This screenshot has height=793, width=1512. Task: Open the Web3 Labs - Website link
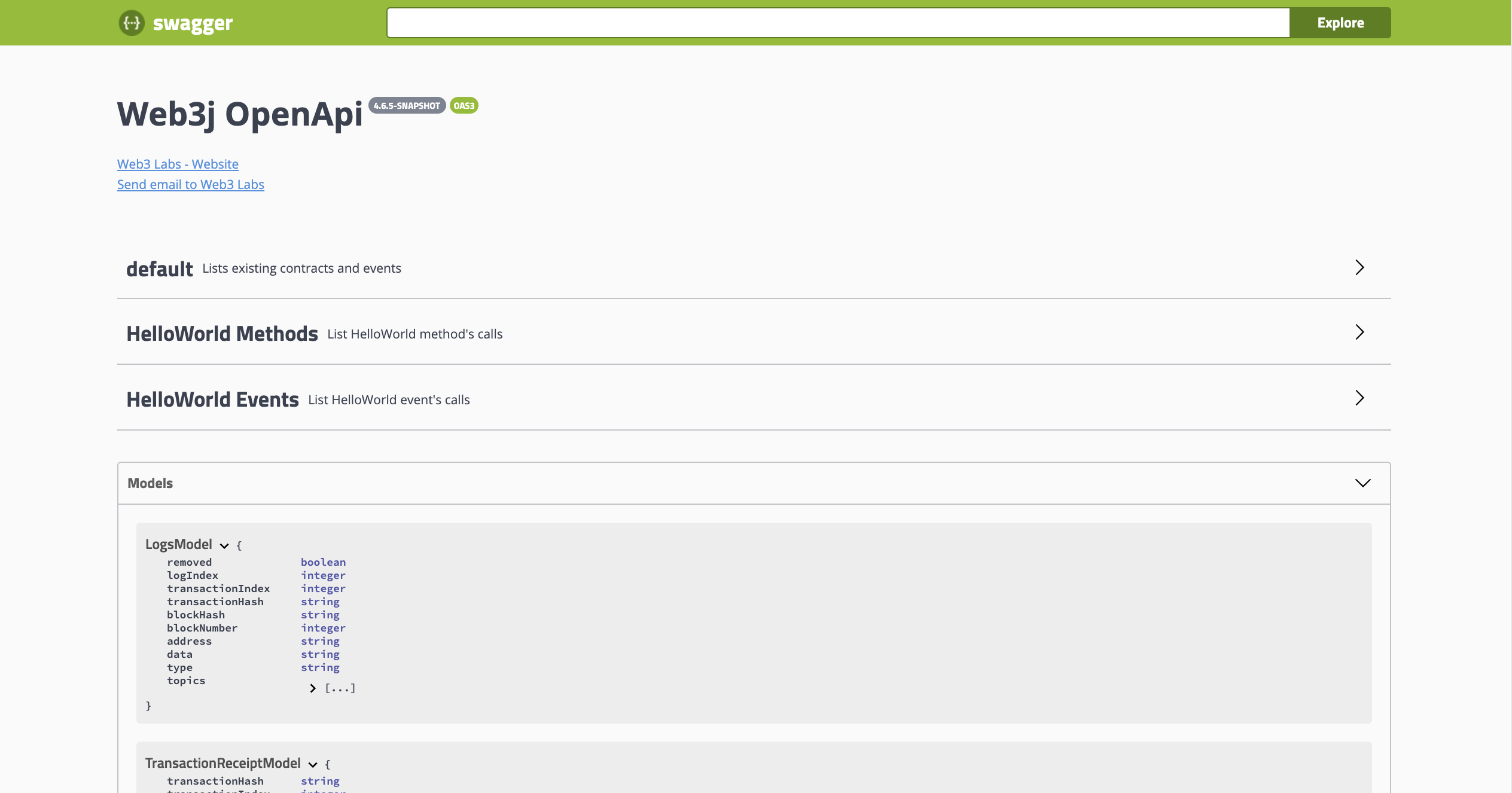pos(178,164)
